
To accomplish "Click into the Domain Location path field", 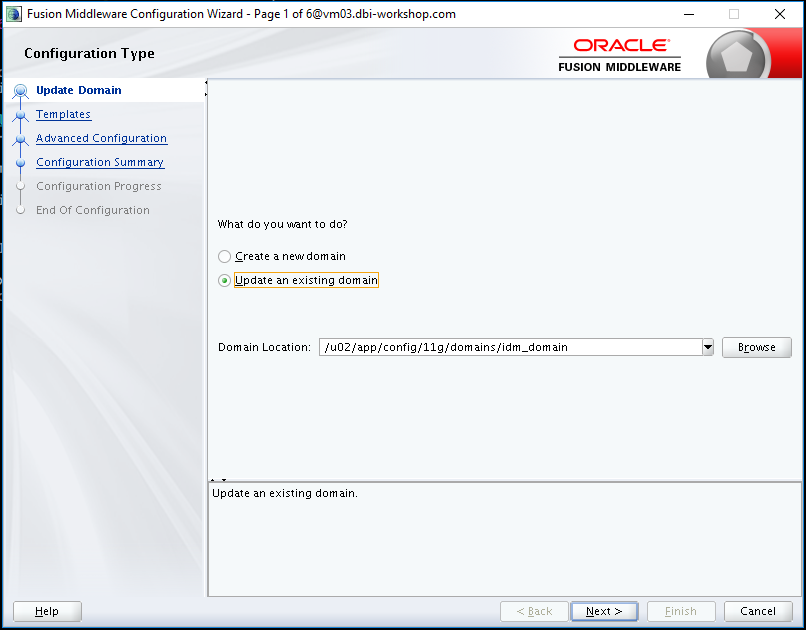I will 510,347.
